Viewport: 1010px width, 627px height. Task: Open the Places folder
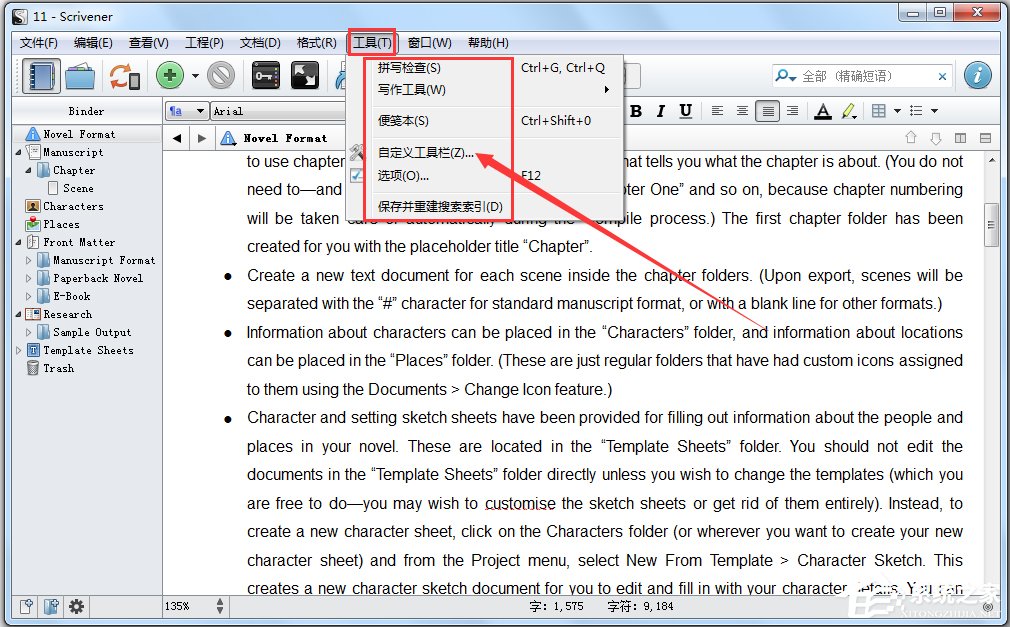tap(61, 224)
